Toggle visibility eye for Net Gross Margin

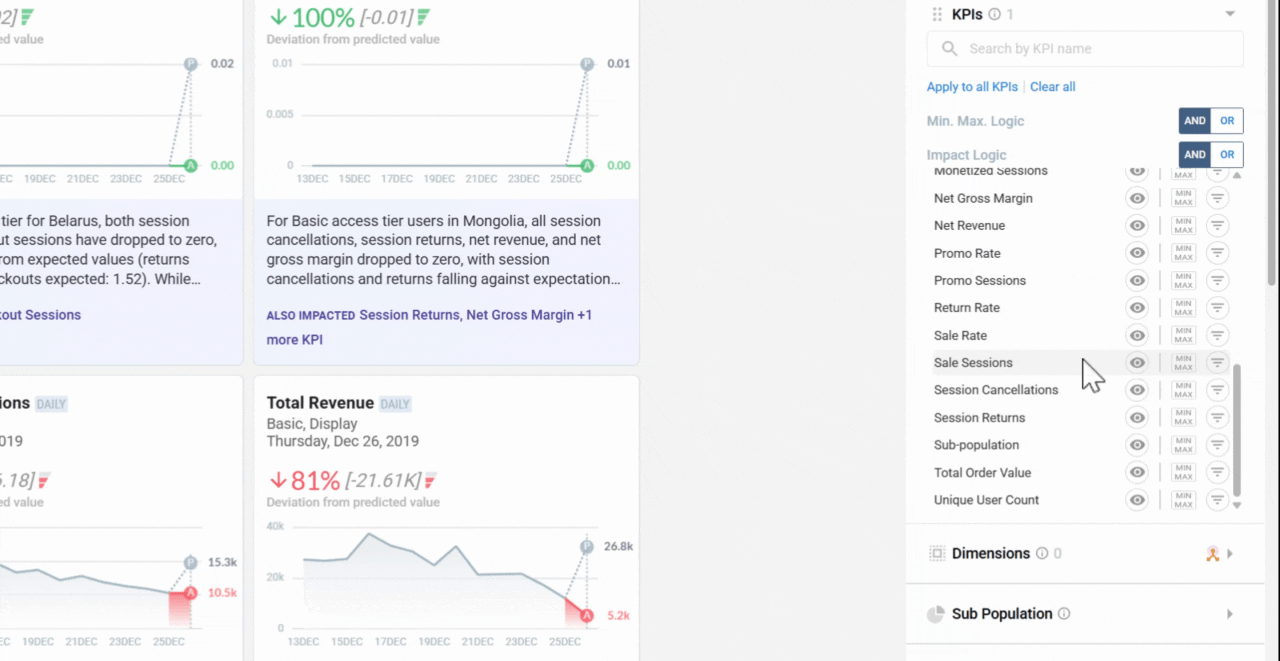pyautogui.click(x=1137, y=198)
